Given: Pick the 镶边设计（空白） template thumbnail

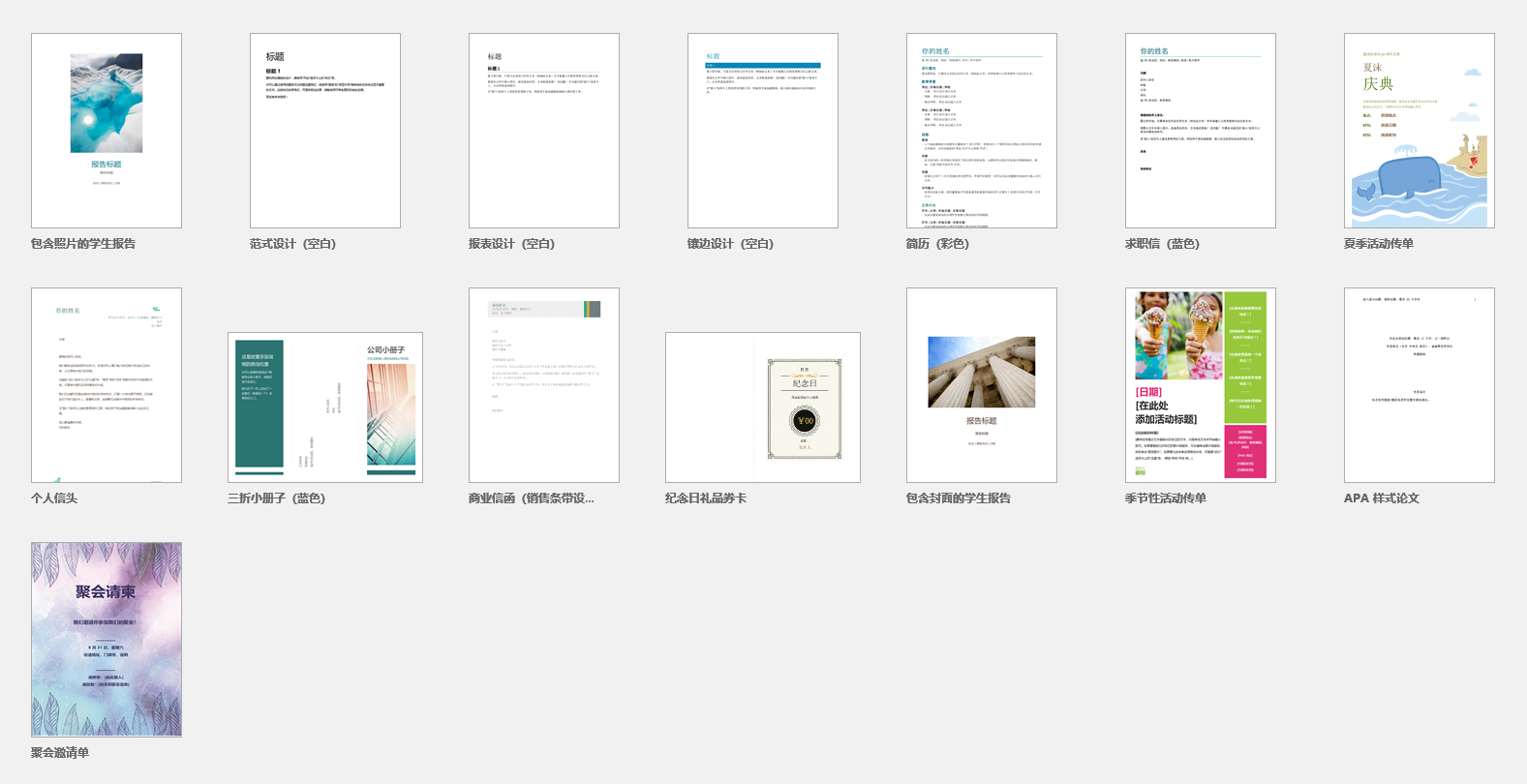Looking at the screenshot, I should point(763,131).
